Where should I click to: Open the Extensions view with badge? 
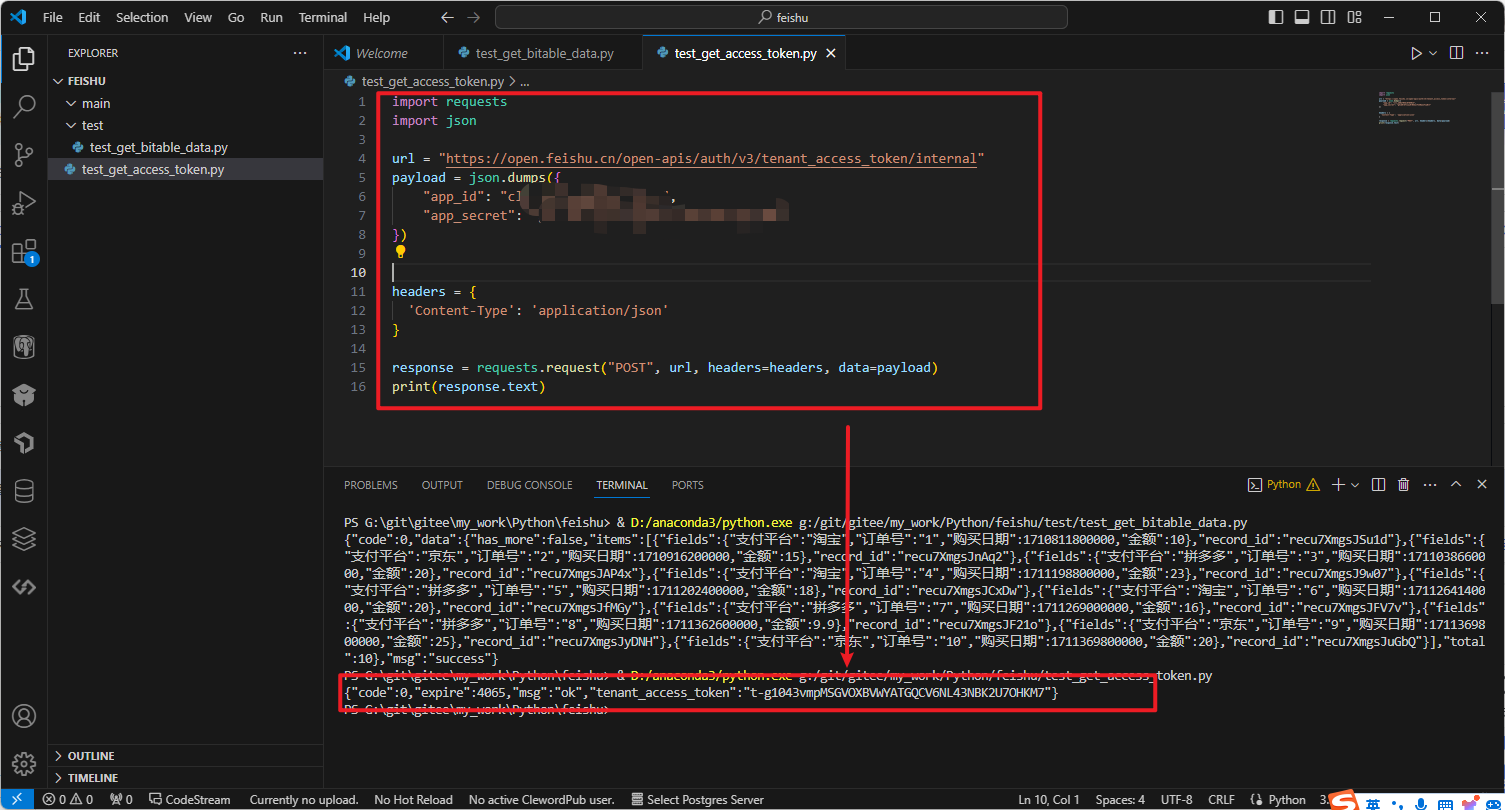(x=24, y=251)
